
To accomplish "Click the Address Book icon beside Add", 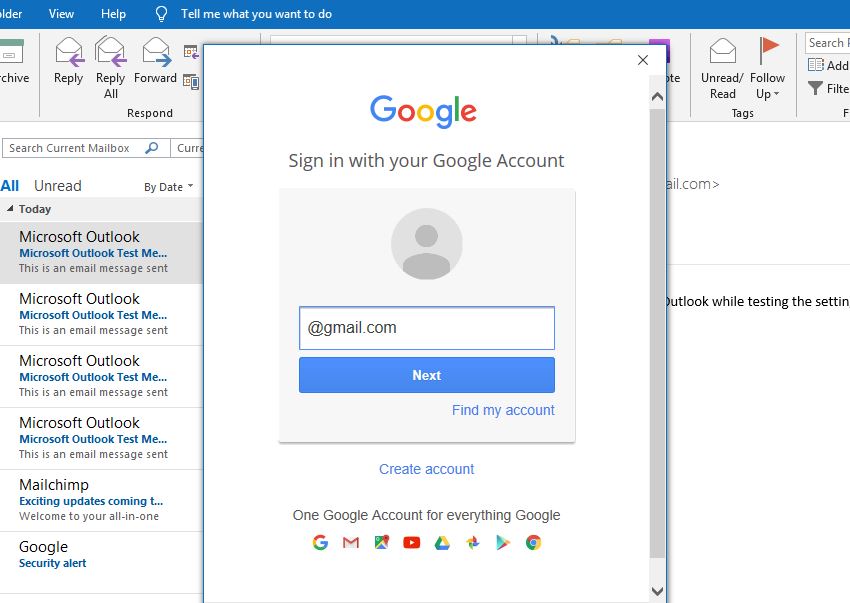I will tap(815, 65).
